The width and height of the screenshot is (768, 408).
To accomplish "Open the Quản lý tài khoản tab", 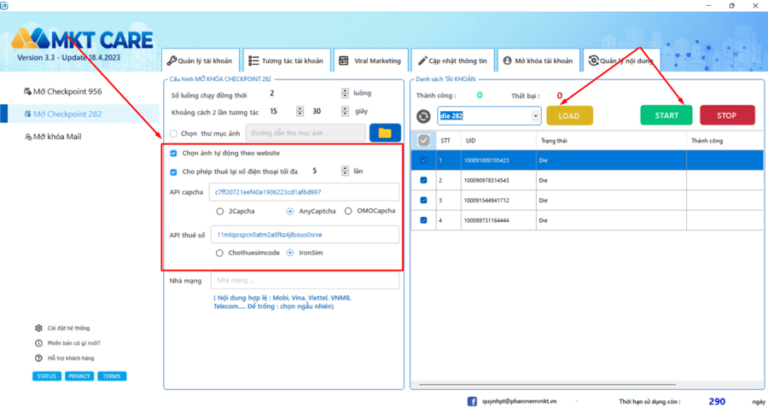I will (200, 61).
